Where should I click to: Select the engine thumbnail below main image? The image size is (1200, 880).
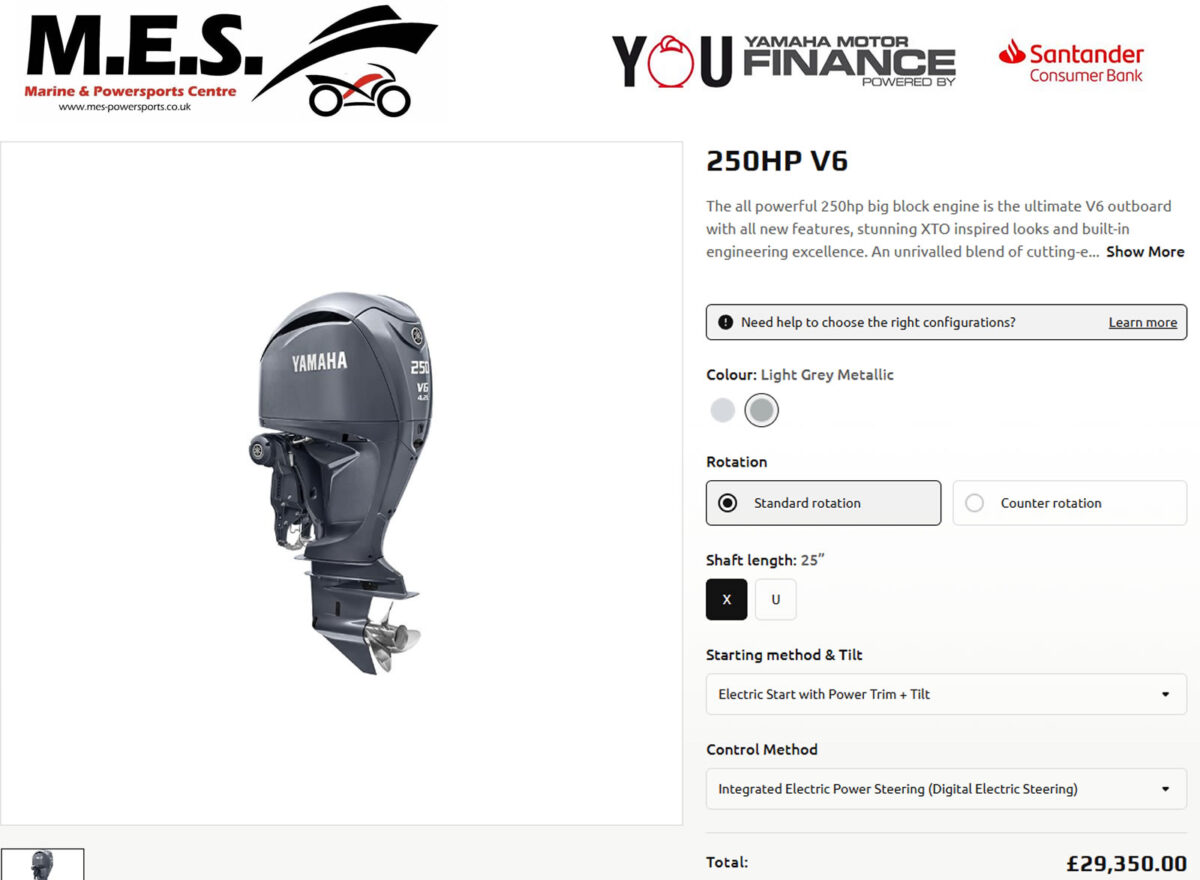click(x=42, y=864)
